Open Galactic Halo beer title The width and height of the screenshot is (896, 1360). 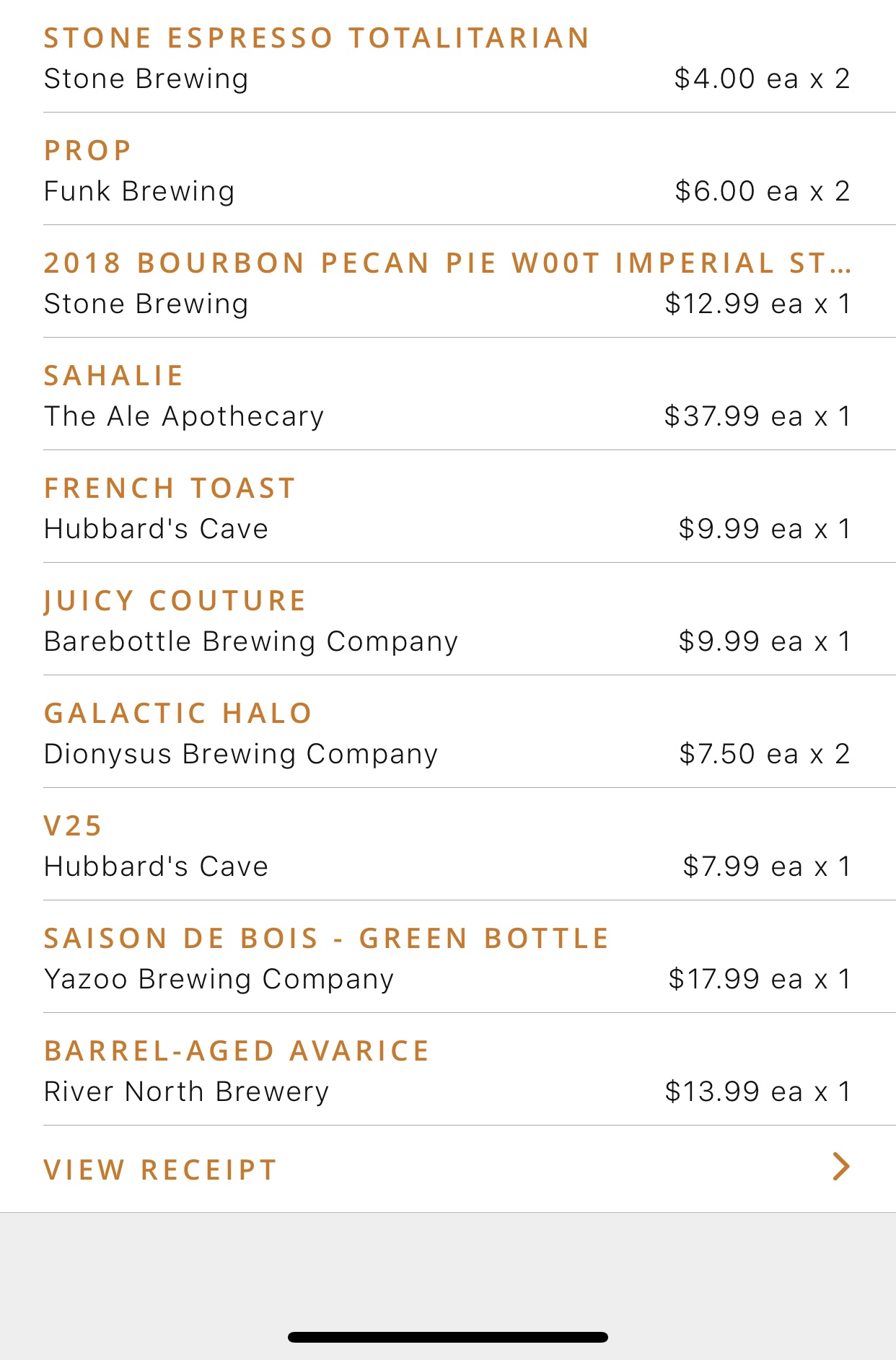177,713
